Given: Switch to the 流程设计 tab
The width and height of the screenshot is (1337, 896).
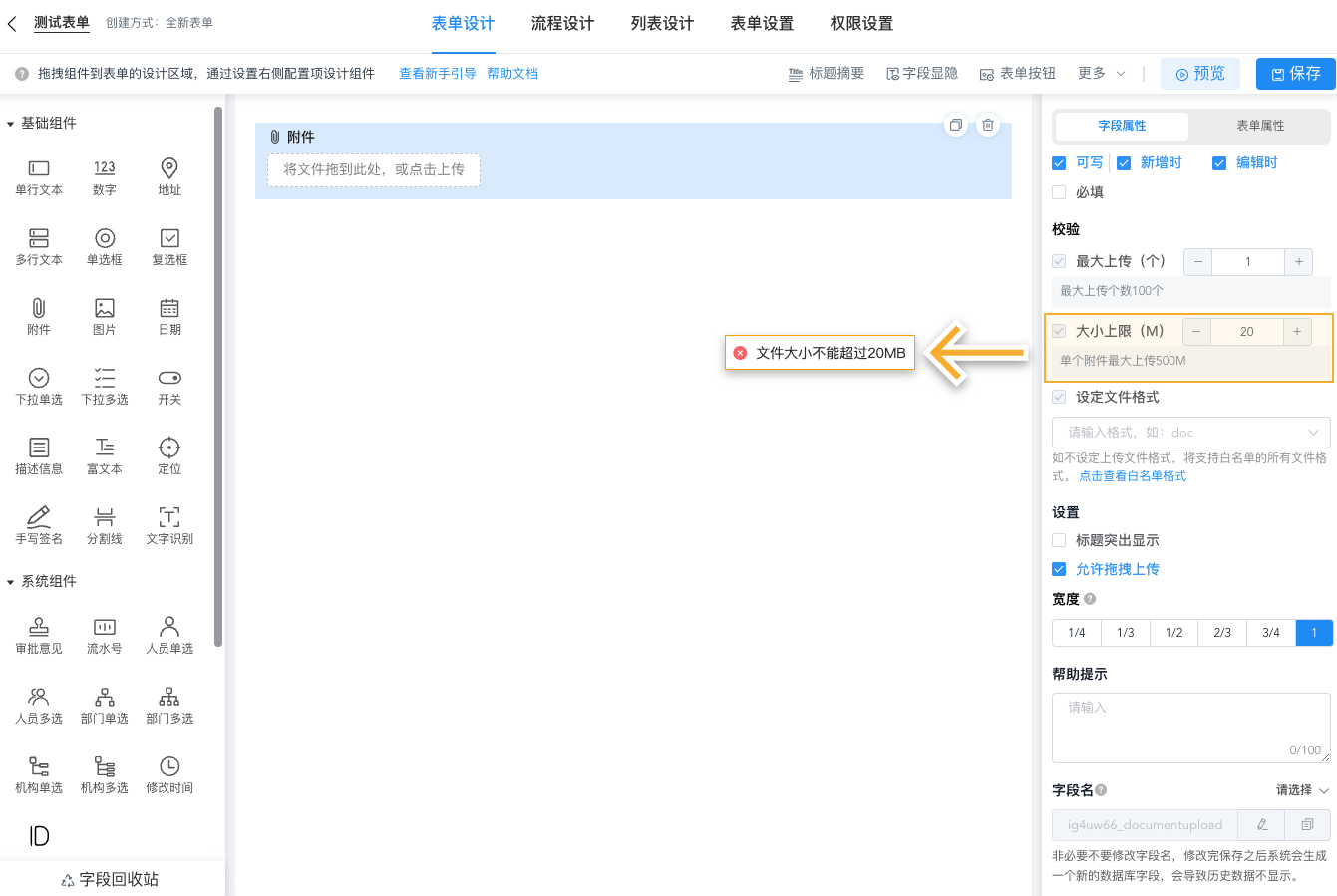Looking at the screenshot, I should pyautogui.click(x=563, y=23).
